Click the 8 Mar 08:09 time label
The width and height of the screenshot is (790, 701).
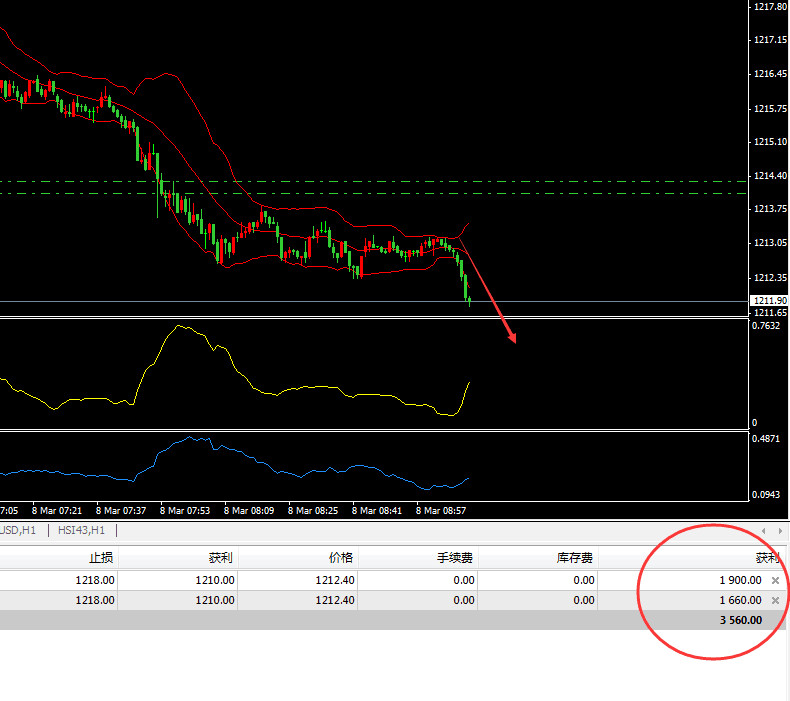click(249, 511)
